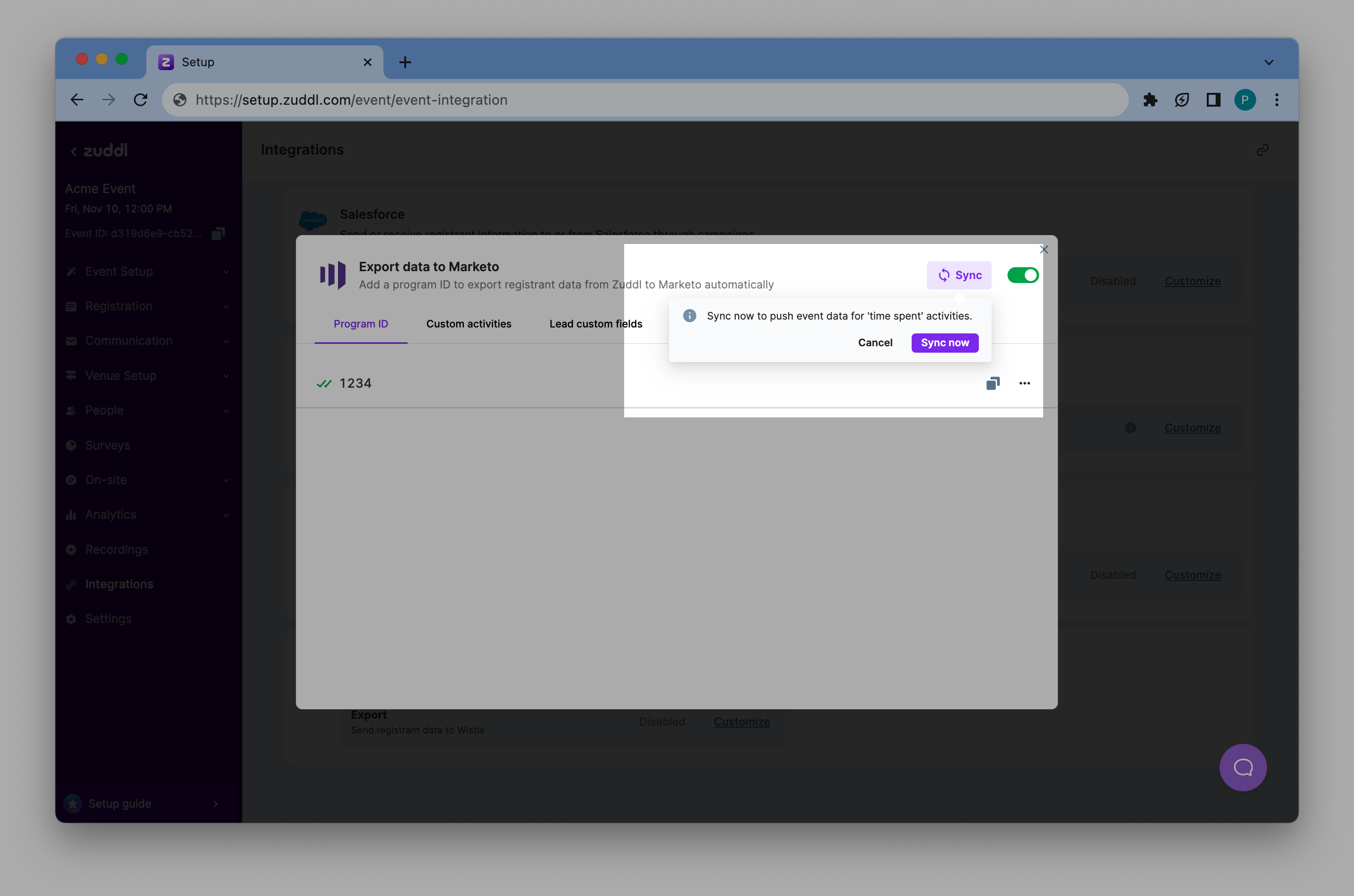Copy the Event ID in sidebar
1354x896 pixels.
pyautogui.click(x=218, y=233)
